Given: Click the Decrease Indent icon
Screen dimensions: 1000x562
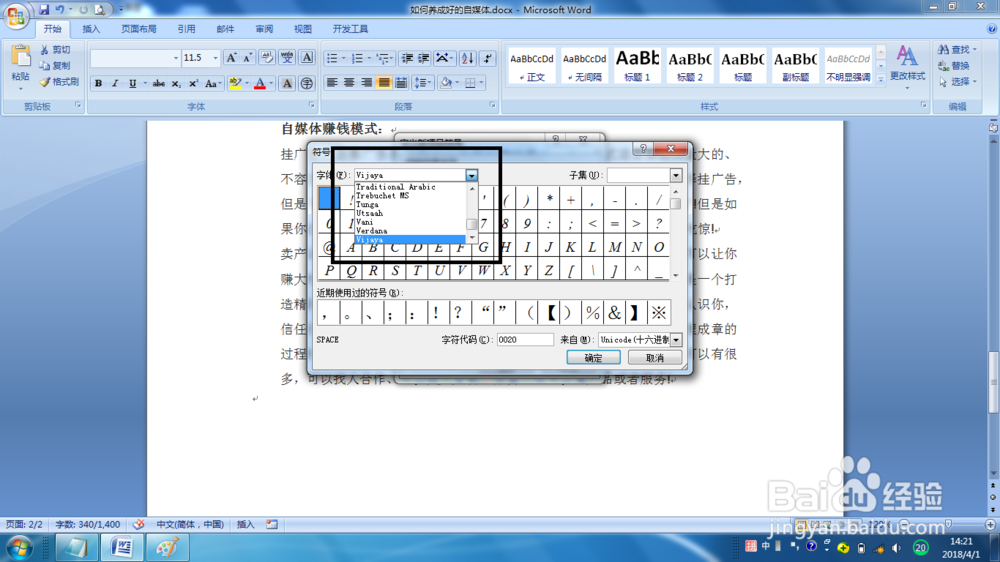Looking at the screenshot, I should [407, 58].
